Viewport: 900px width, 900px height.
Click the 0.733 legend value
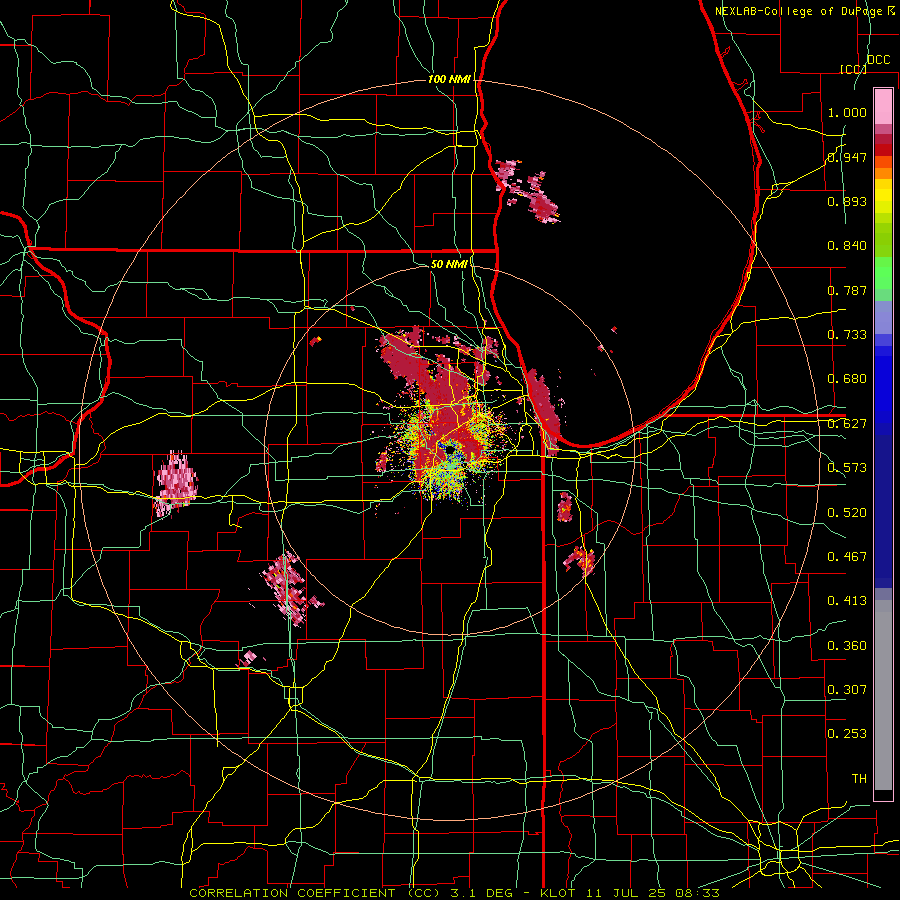(x=847, y=335)
